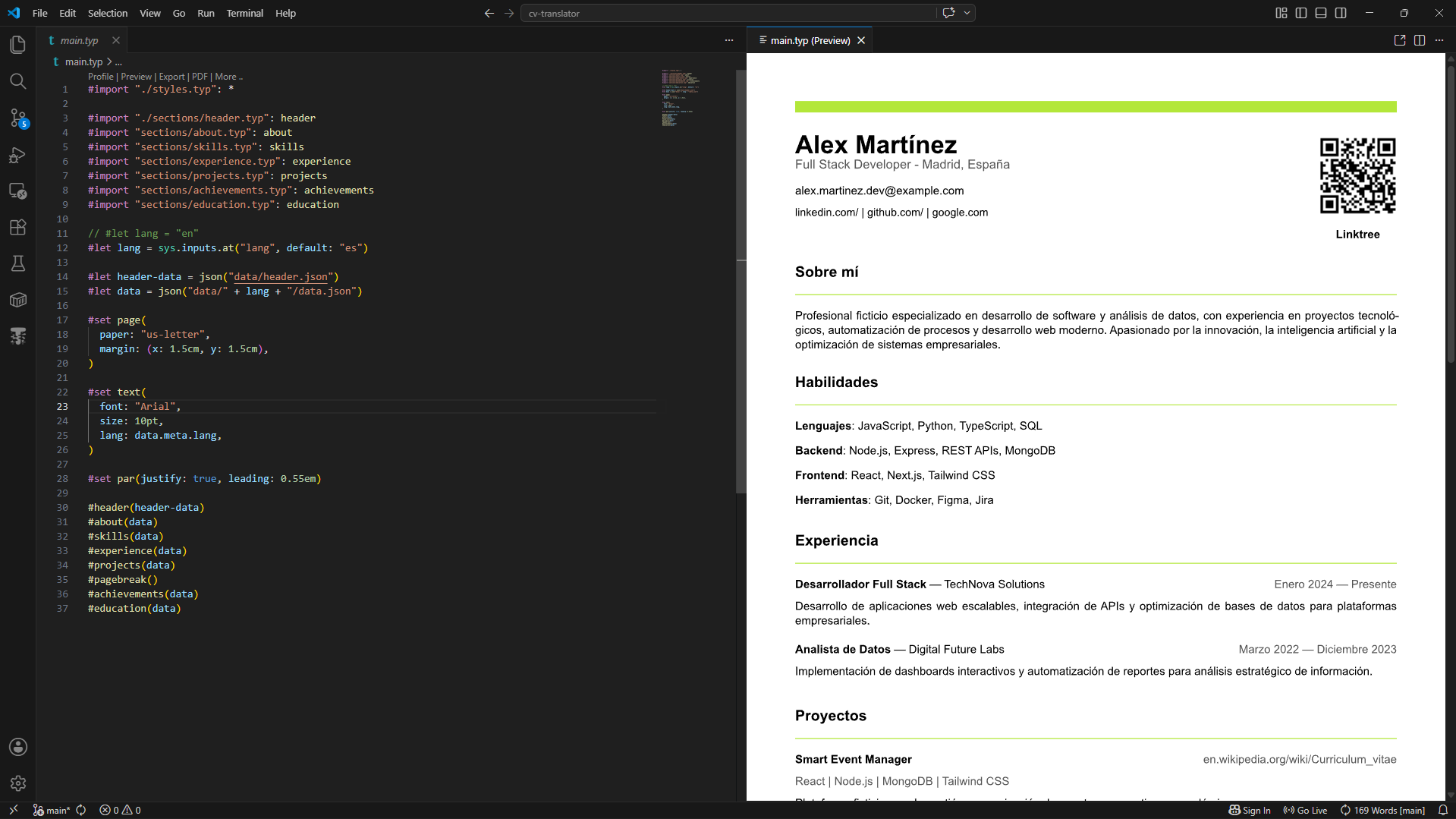1456x819 pixels.
Task: Open the View menu
Action: 150,13
